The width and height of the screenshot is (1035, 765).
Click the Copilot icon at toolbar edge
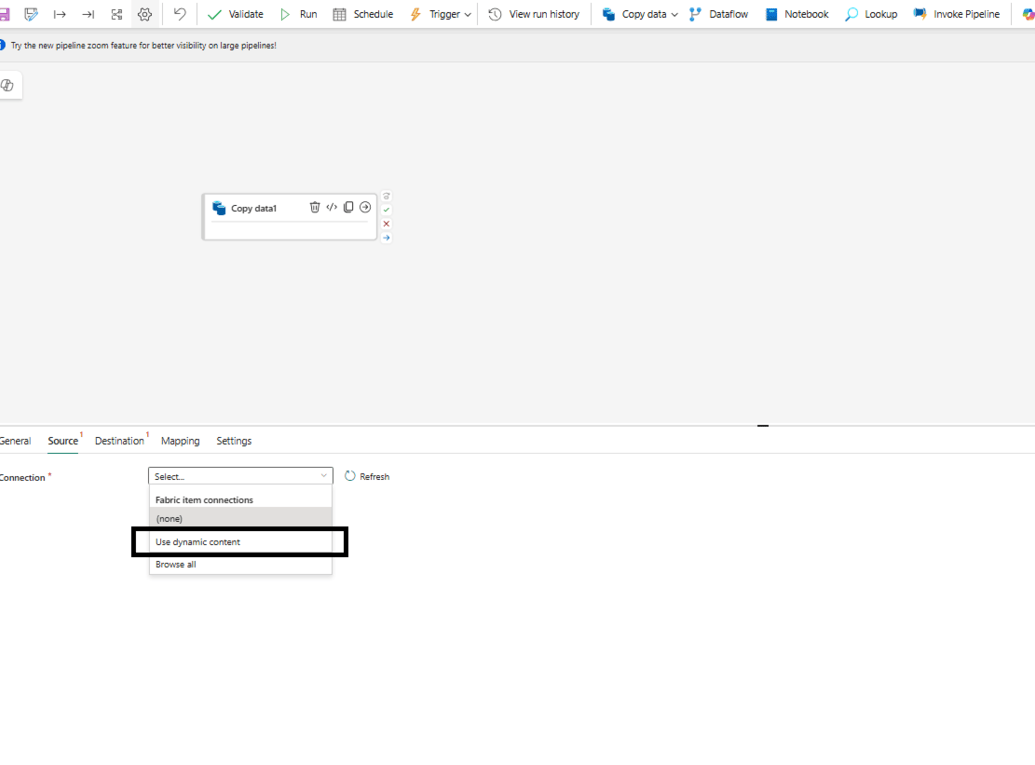1028,14
